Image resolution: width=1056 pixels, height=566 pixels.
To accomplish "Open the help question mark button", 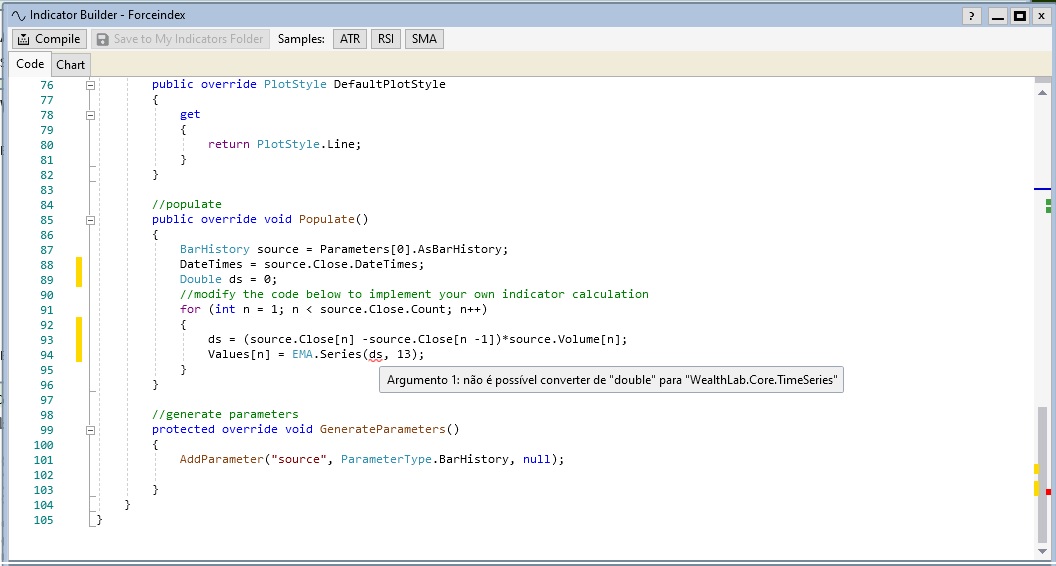I will (x=970, y=15).
